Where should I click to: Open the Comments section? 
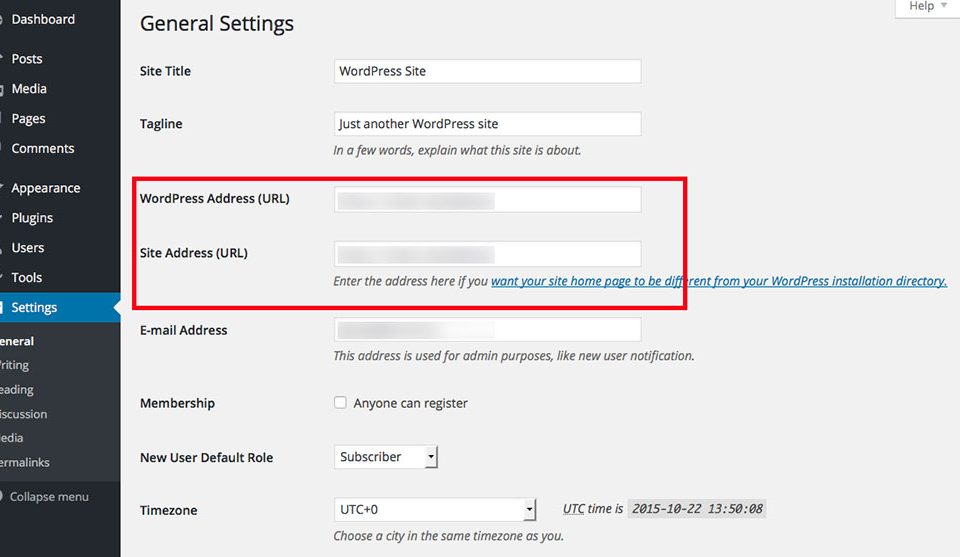(x=42, y=148)
